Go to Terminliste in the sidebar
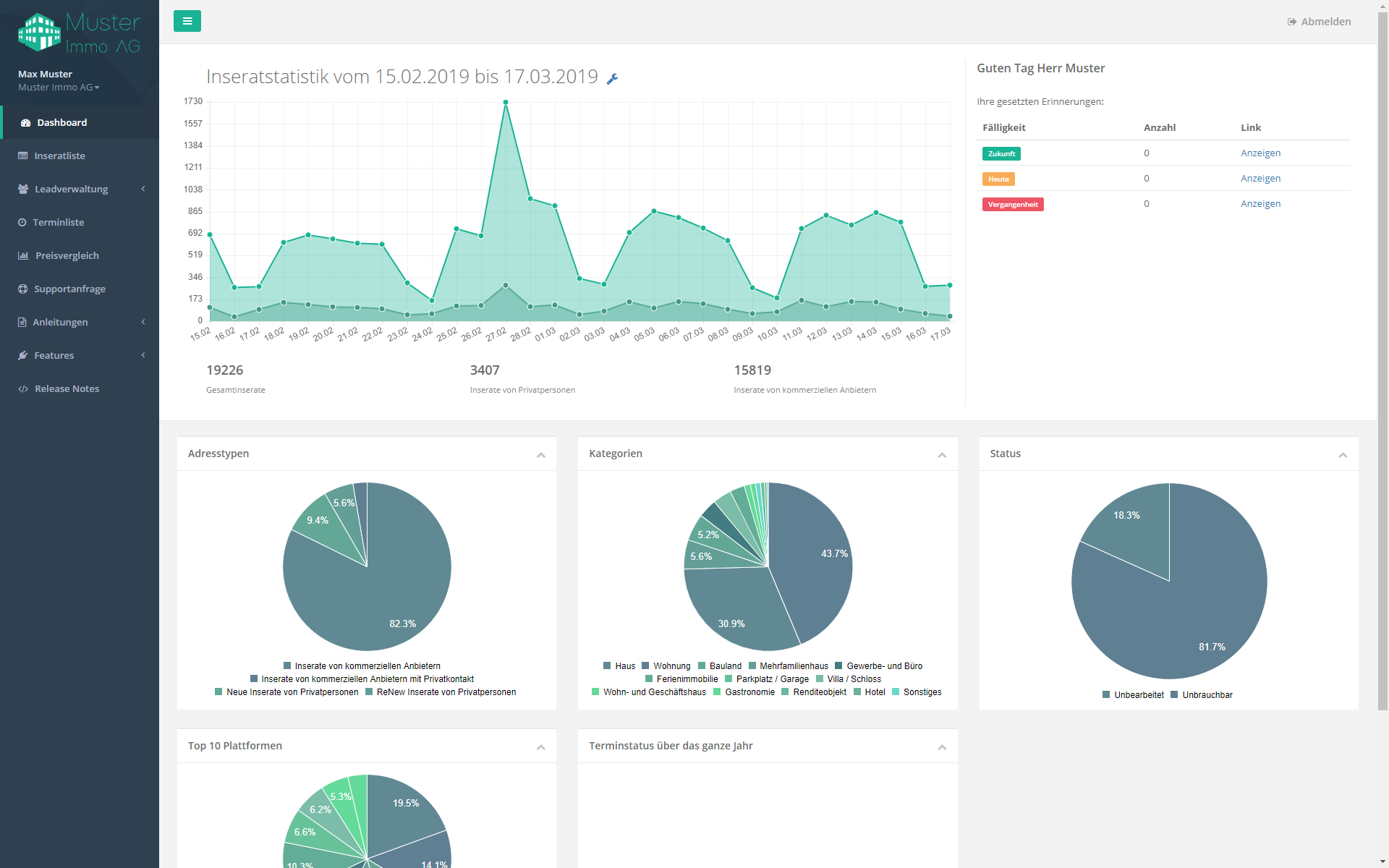This screenshot has width=1389, height=868. click(80, 223)
